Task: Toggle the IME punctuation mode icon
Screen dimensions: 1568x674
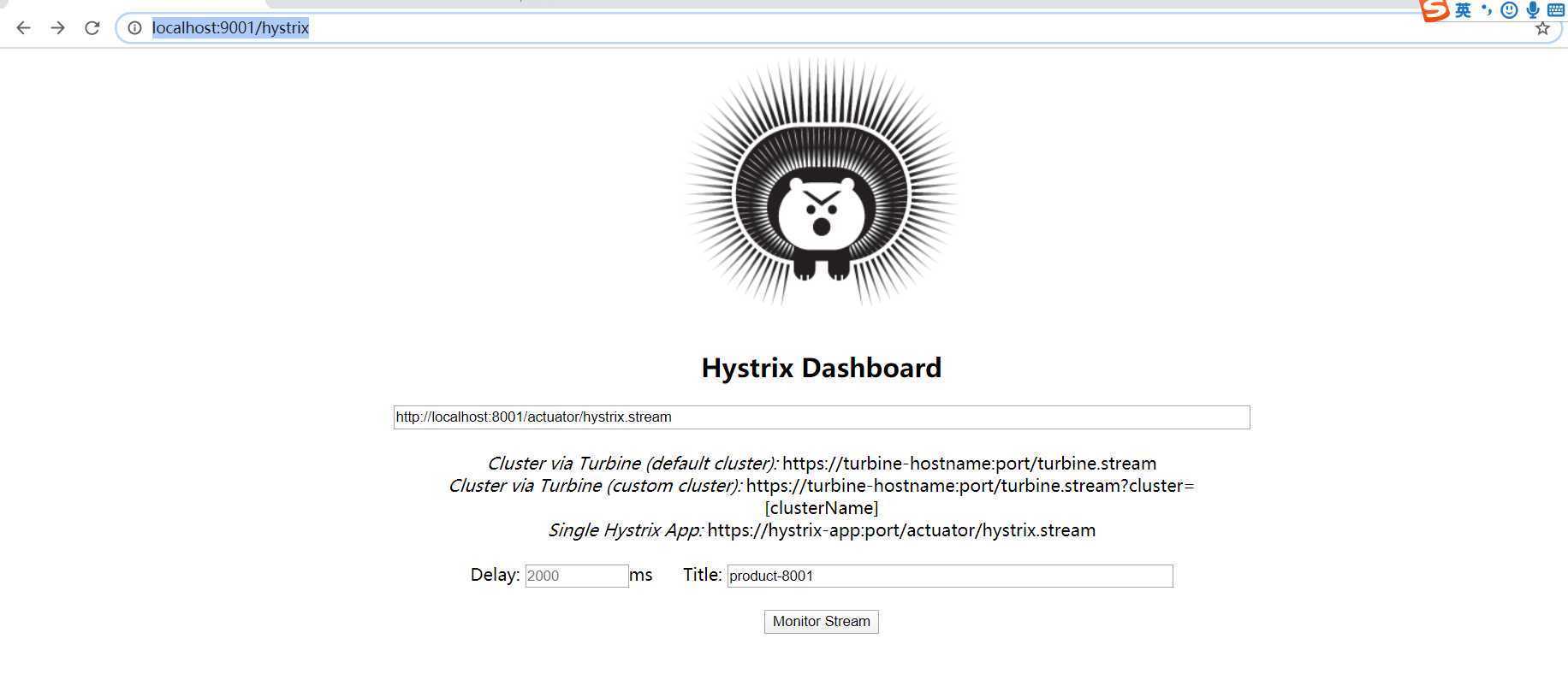Action: [1487, 10]
